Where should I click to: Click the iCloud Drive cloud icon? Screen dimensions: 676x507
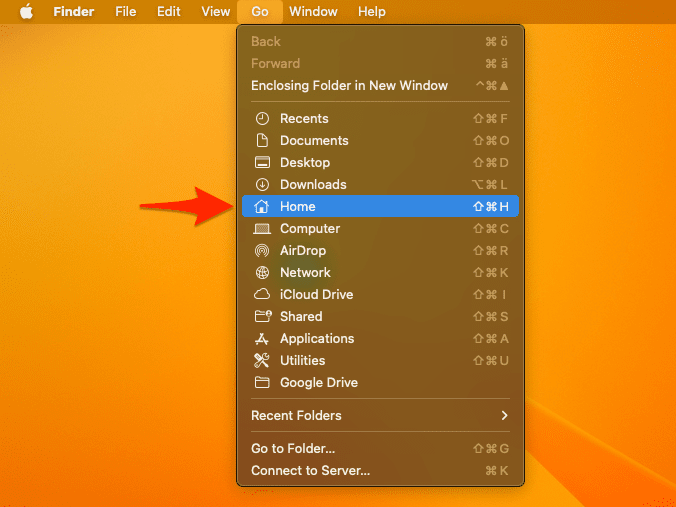262,295
